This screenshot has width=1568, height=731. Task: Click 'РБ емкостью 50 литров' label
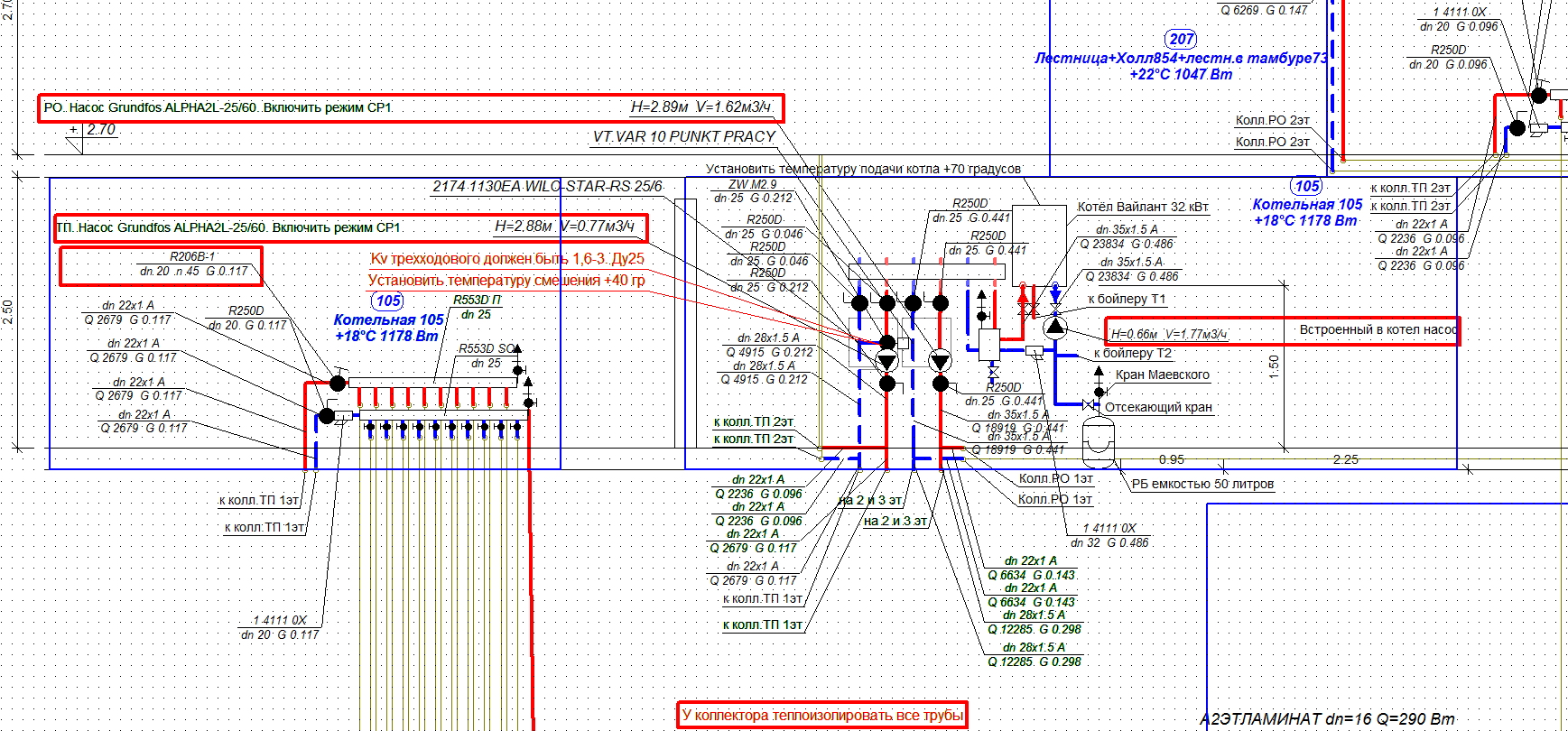point(1202,484)
